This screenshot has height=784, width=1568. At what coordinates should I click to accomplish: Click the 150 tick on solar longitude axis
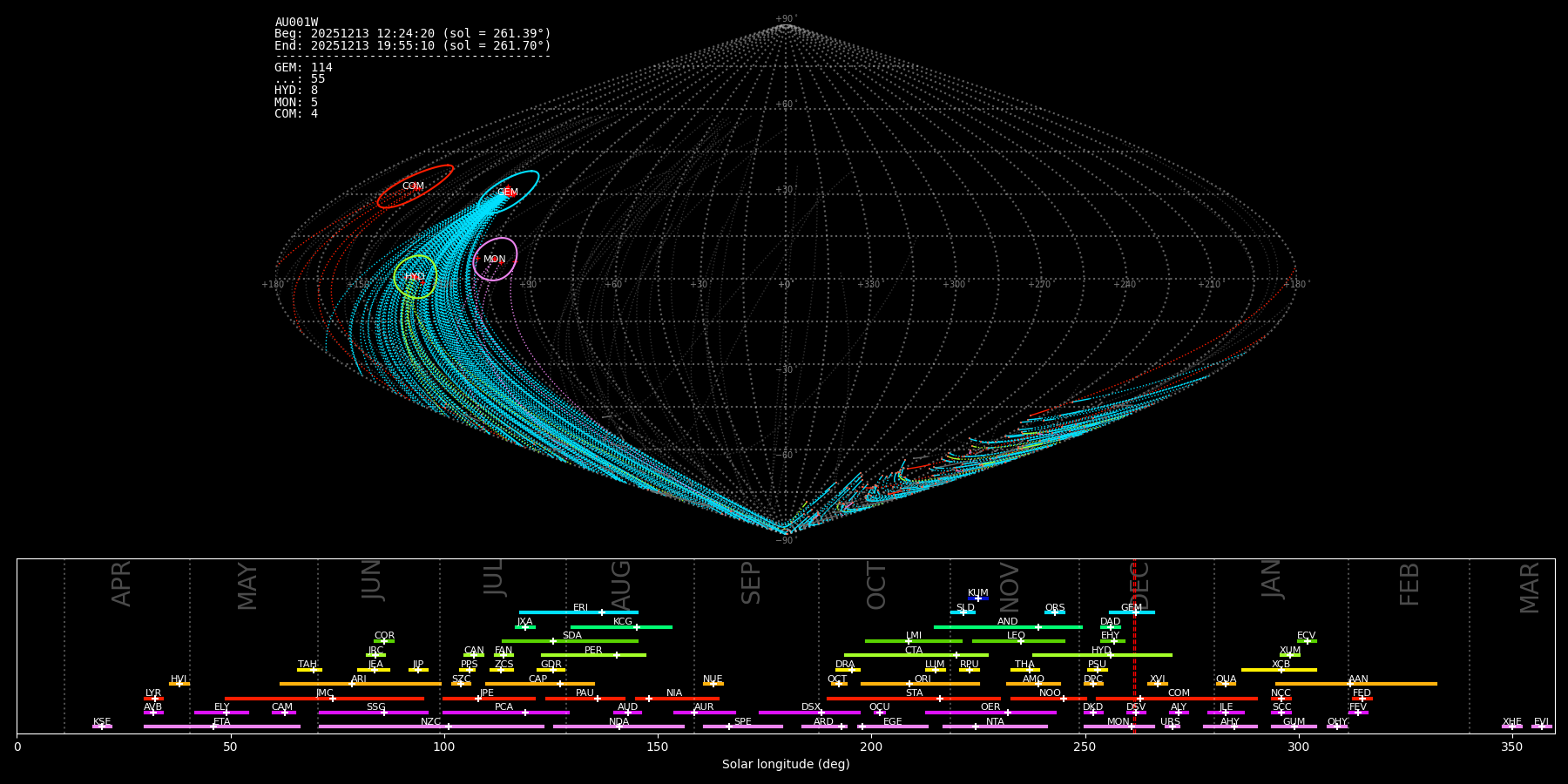click(x=658, y=747)
